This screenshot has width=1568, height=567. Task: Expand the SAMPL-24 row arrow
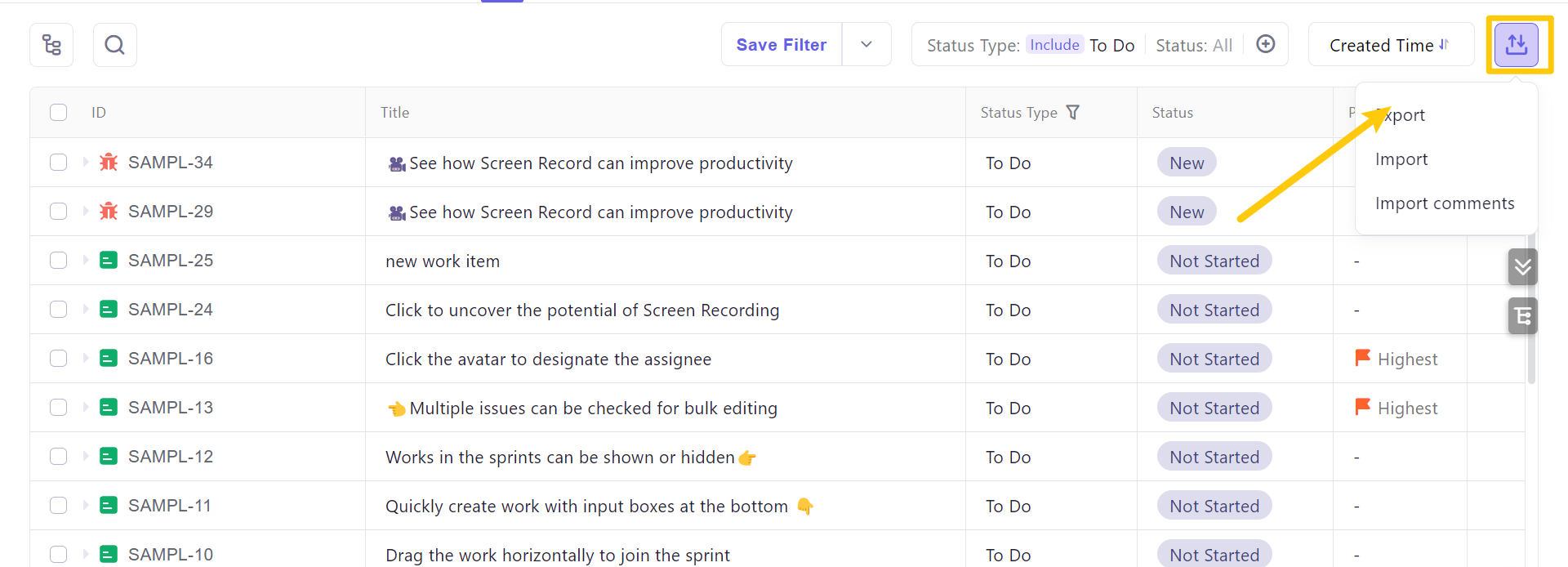pos(85,310)
